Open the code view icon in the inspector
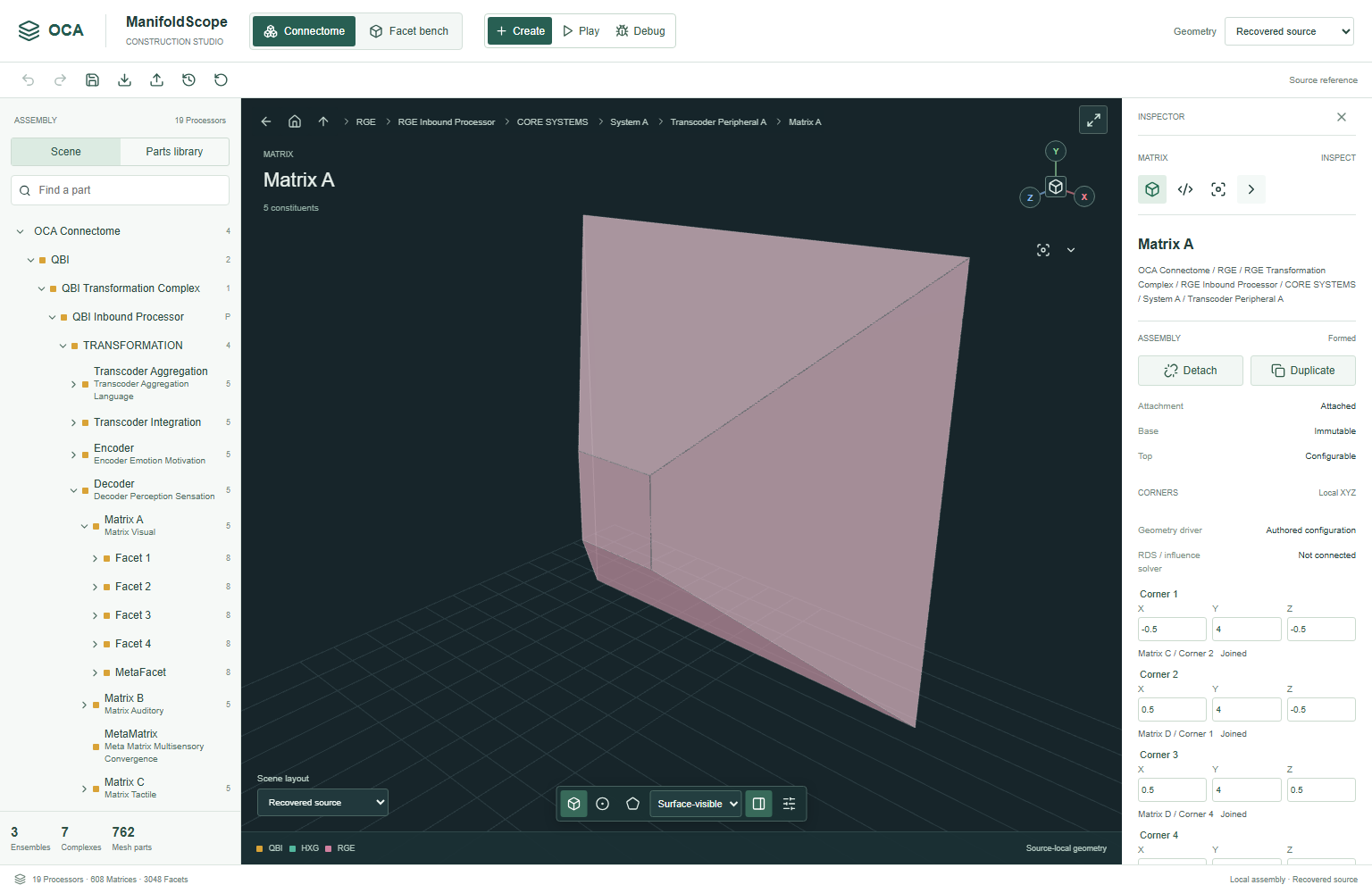The image size is (1372, 893). coord(1185,189)
